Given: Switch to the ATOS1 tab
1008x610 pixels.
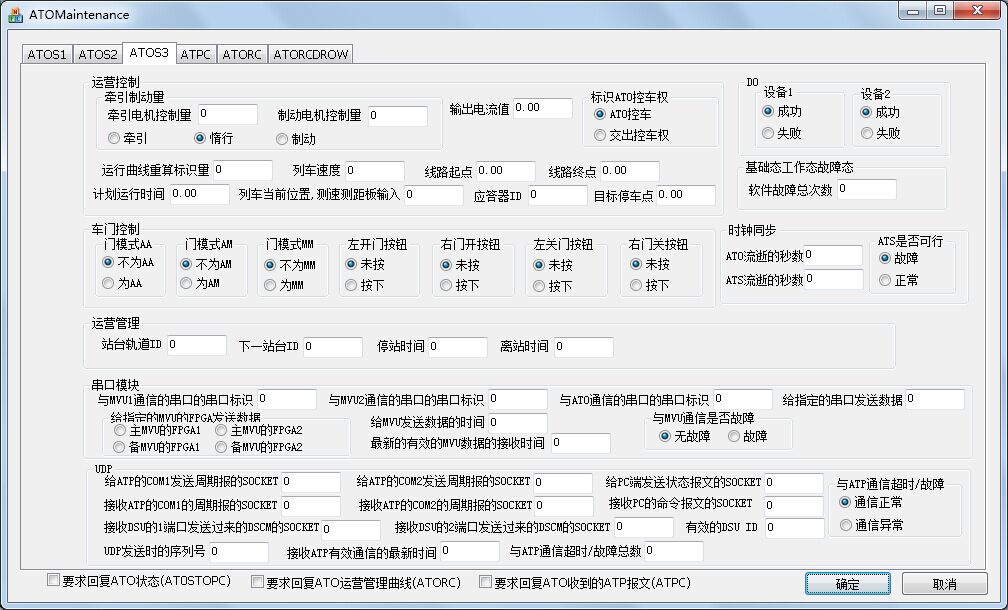Looking at the screenshot, I should click(x=47, y=54).
